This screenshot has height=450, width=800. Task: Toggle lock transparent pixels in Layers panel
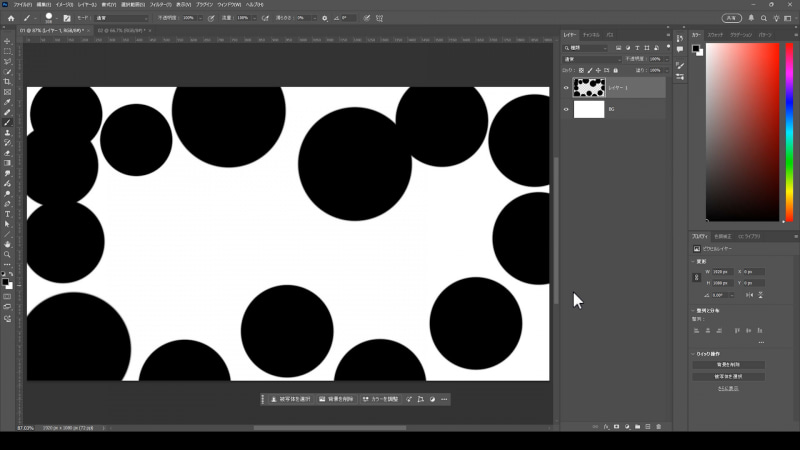pyautogui.click(x=582, y=71)
